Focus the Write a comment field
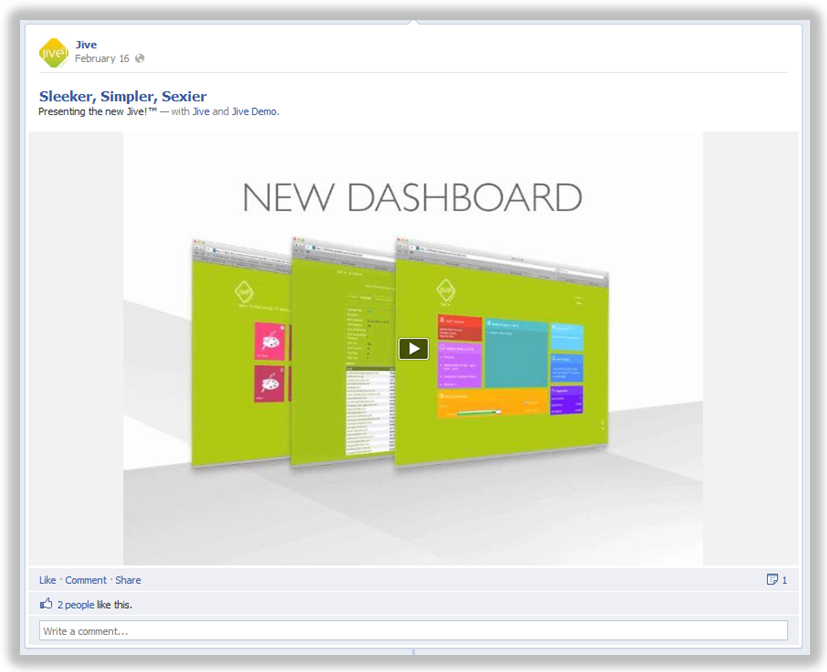Screen dimensions: 827x672 [414, 631]
